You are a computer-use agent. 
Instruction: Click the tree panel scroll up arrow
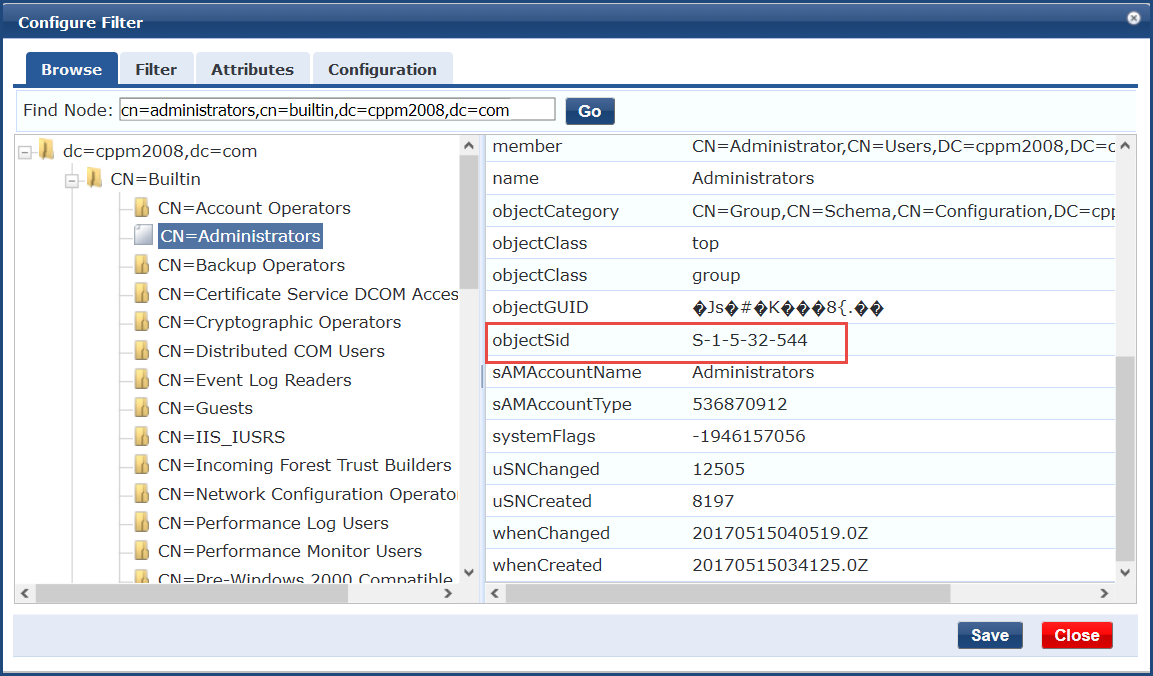click(x=469, y=146)
